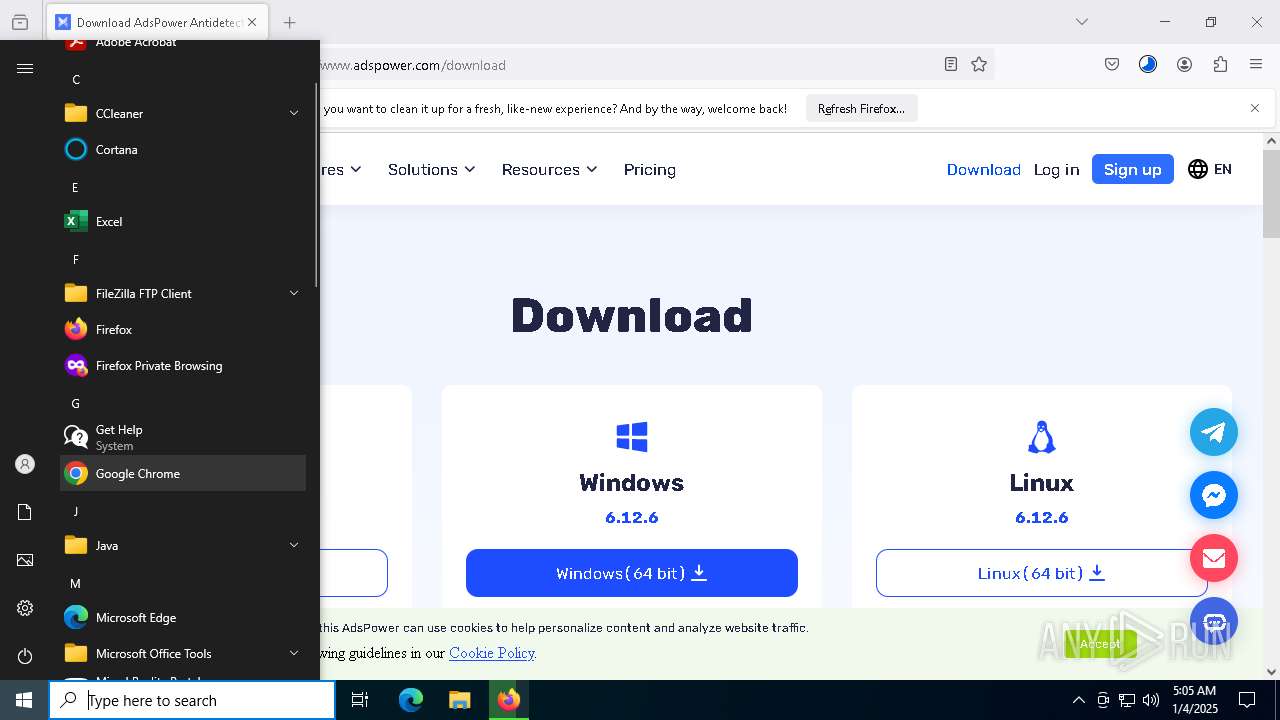Toggle reader view in address bar
The image size is (1280, 720).
pyautogui.click(x=951, y=64)
